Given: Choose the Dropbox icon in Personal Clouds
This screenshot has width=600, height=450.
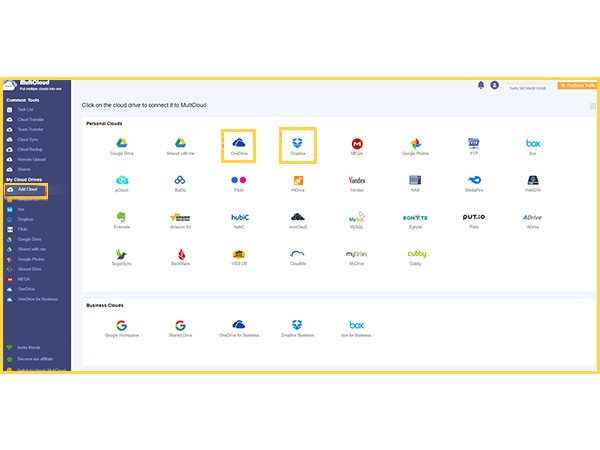Looking at the screenshot, I should (297, 147).
